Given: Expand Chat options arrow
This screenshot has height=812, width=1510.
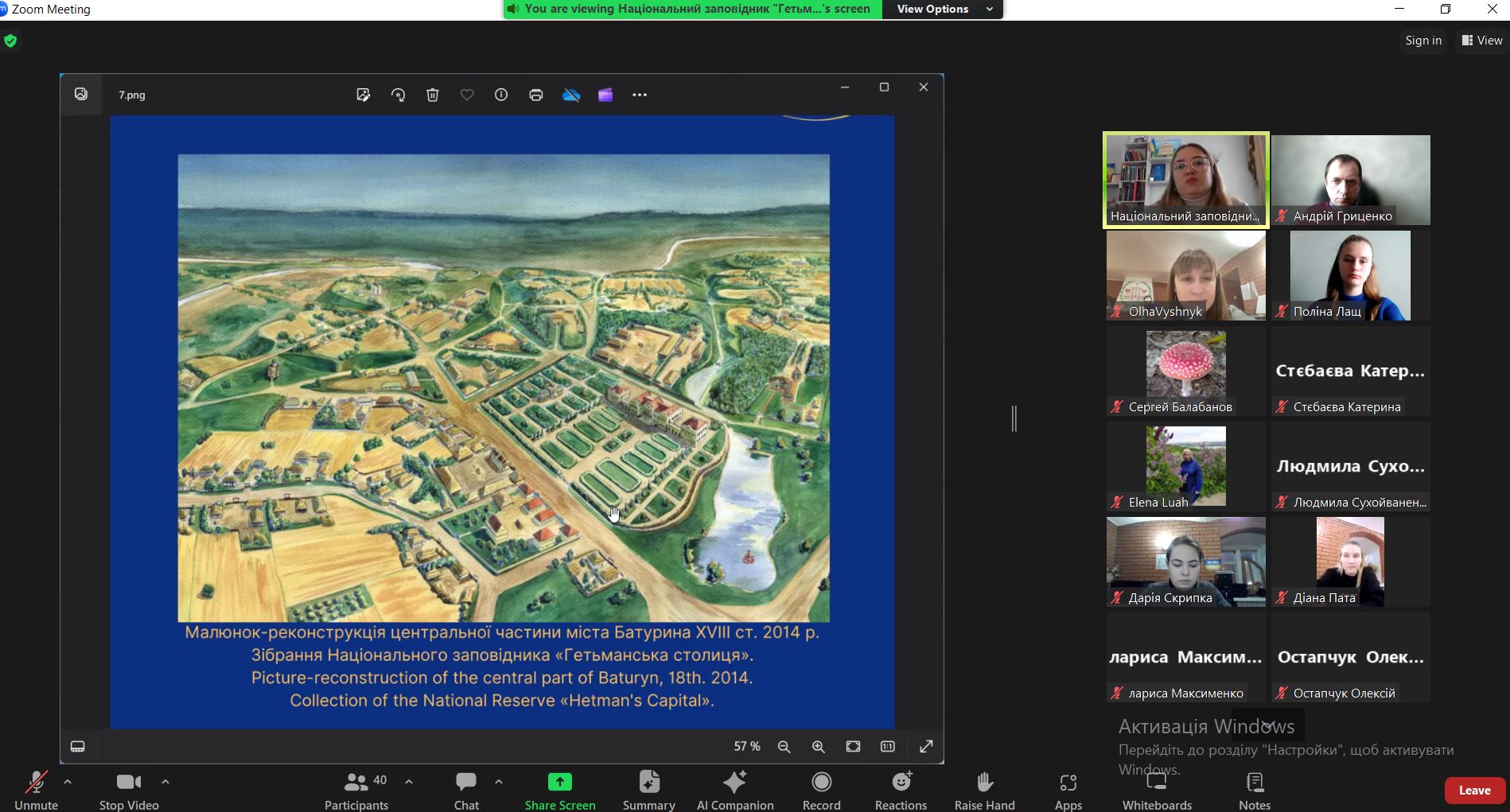Looking at the screenshot, I should pyautogui.click(x=499, y=782).
